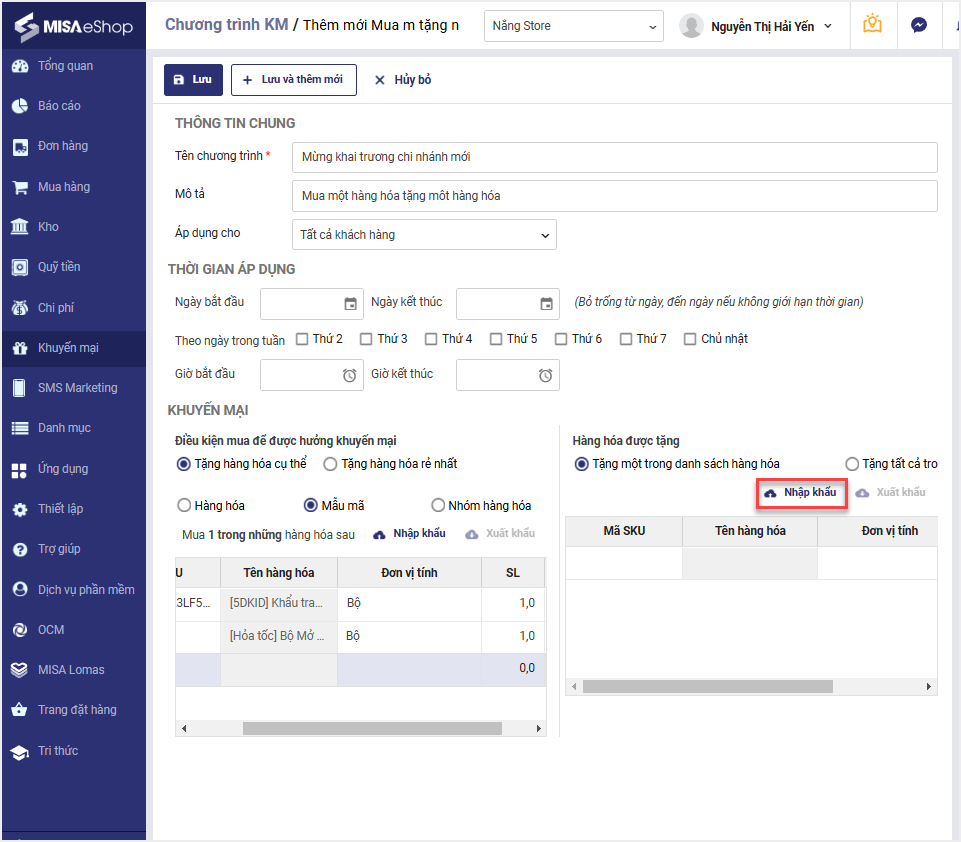Enable the Chủ nhật checkbox
This screenshot has height=842, width=961.
pos(690,339)
